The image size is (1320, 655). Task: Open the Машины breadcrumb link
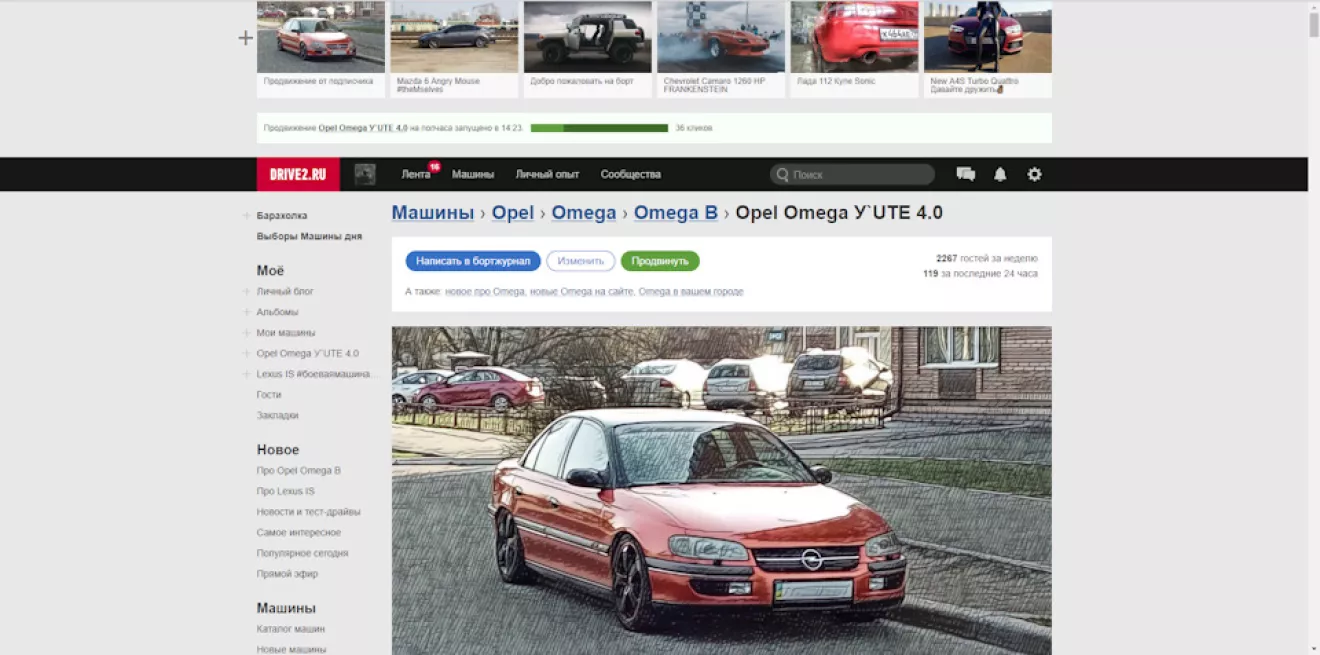[x=433, y=213]
